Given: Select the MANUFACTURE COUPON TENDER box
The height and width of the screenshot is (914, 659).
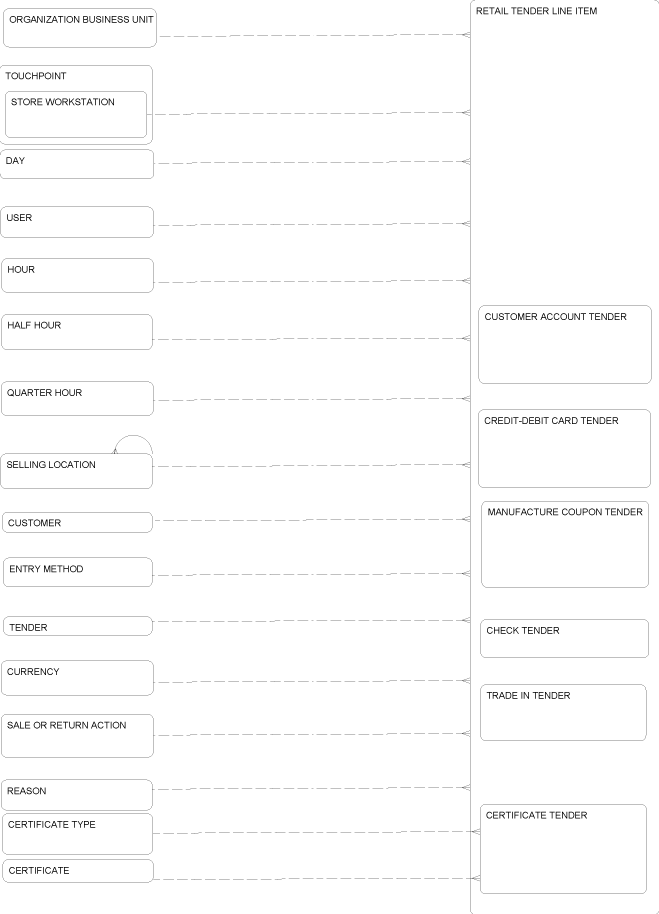Looking at the screenshot, I should click(x=565, y=544).
